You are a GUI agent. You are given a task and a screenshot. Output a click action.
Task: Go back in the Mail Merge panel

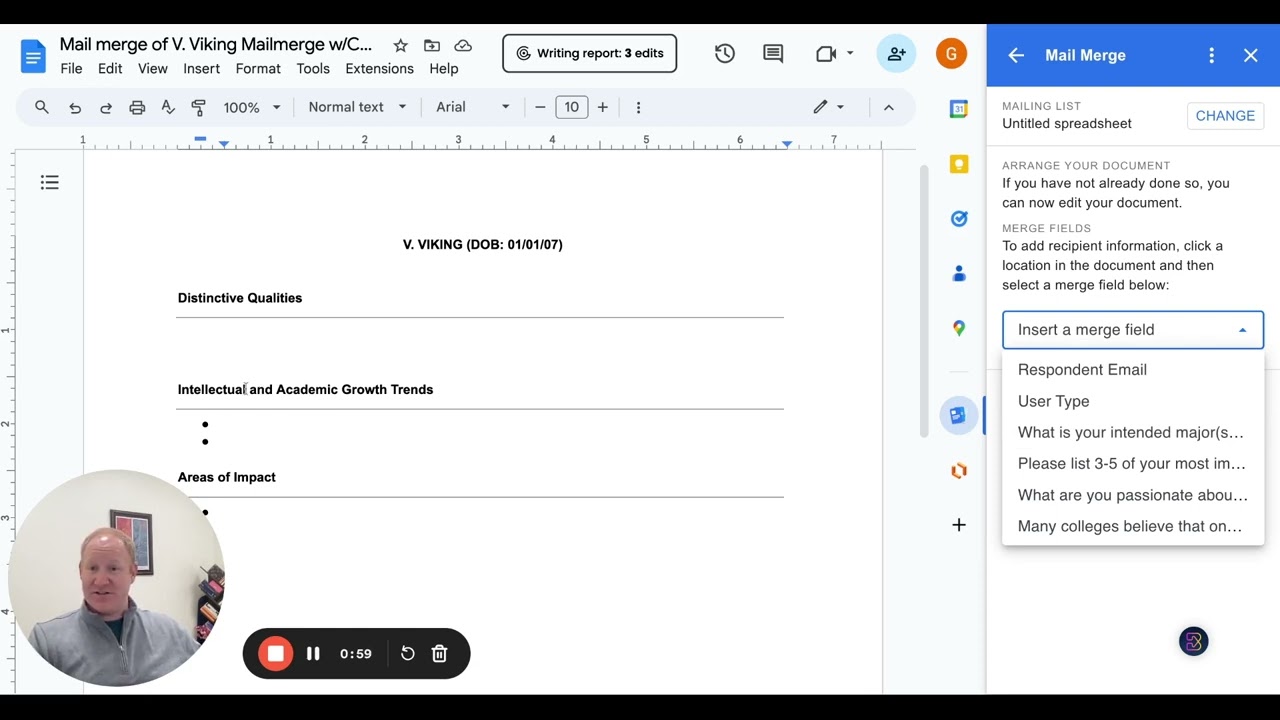pyautogui.click(x=1016, y=56)
